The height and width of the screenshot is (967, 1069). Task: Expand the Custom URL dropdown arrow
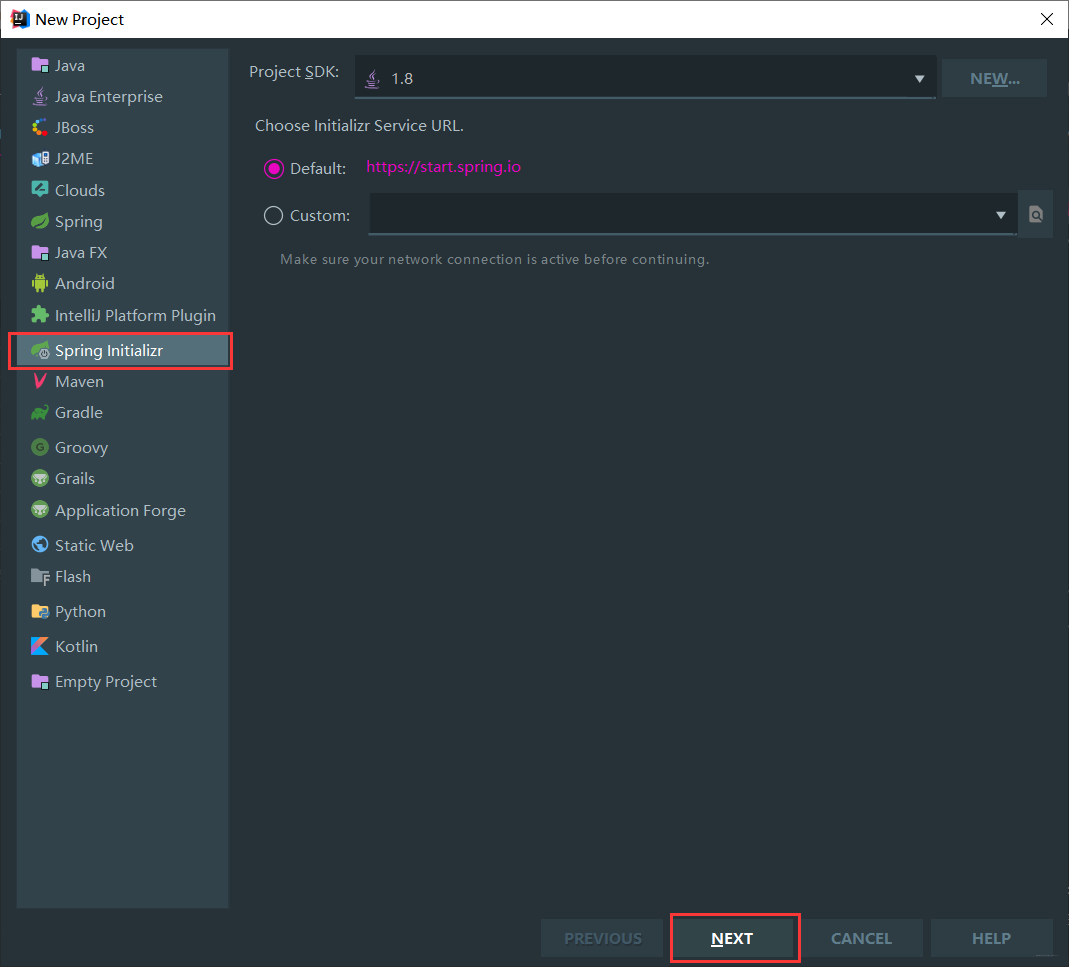[x=1001, y=216]
